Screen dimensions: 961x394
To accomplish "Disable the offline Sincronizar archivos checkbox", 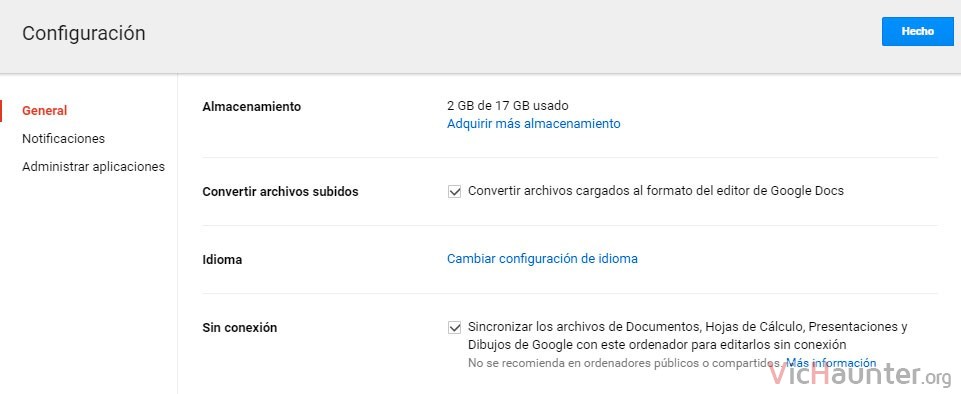I will (454, 328).
